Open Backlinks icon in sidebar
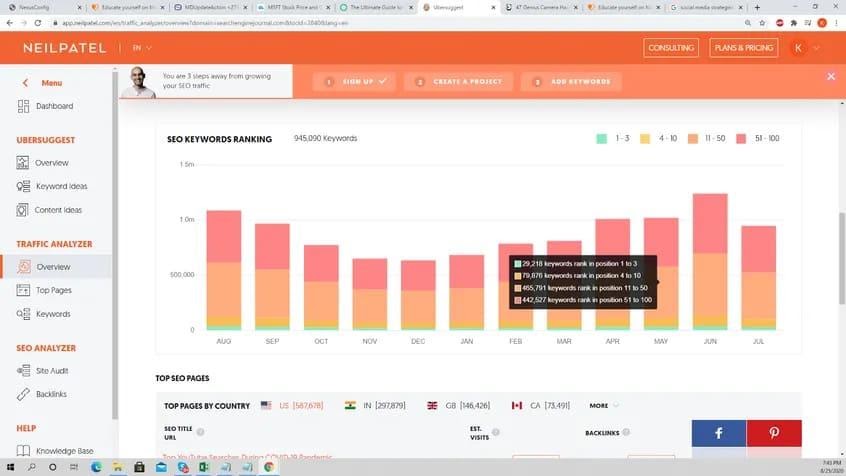The width and height of the screenshot is (846, 476). click(23, 394)
